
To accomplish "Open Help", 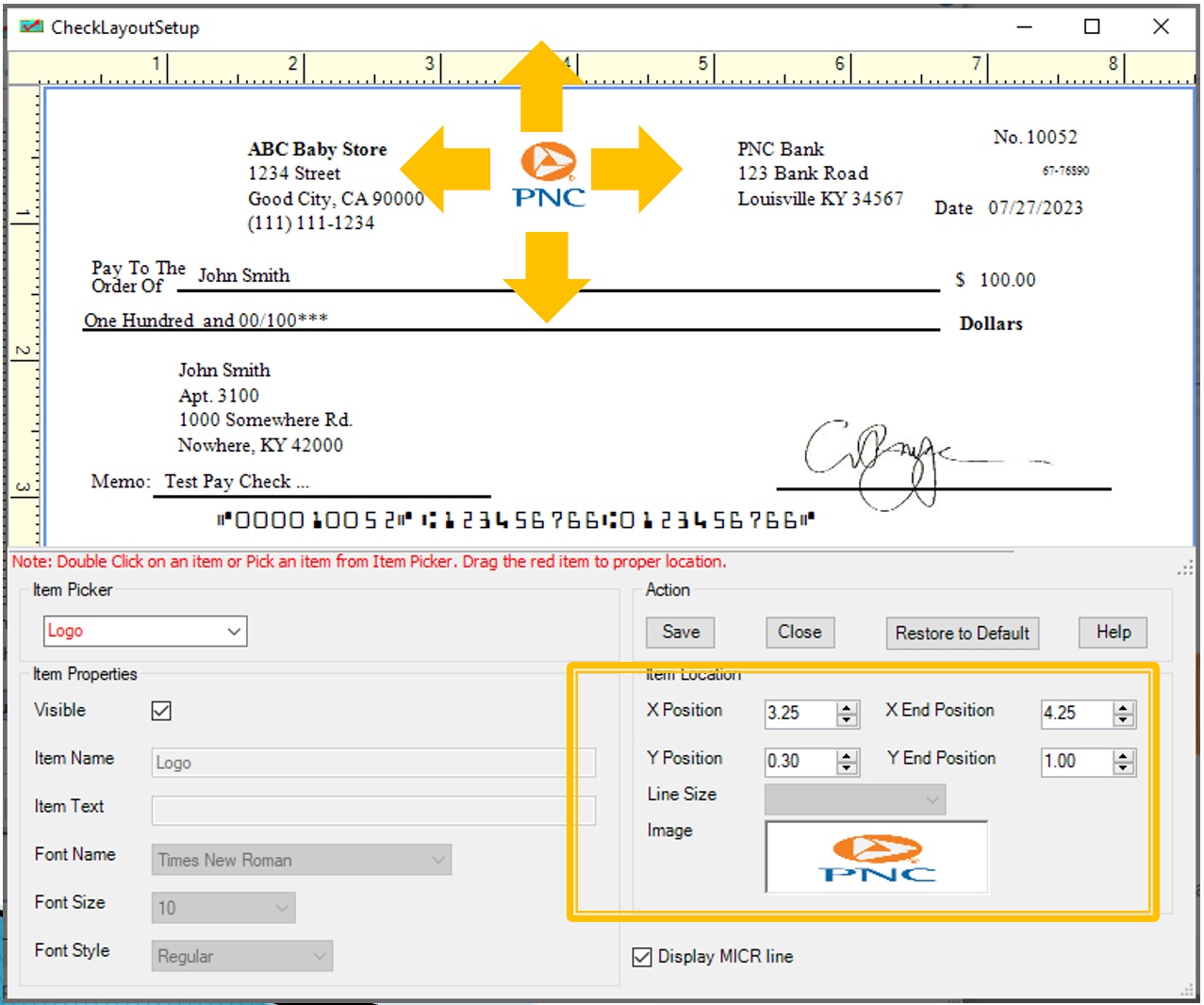I will point(1113,633).
